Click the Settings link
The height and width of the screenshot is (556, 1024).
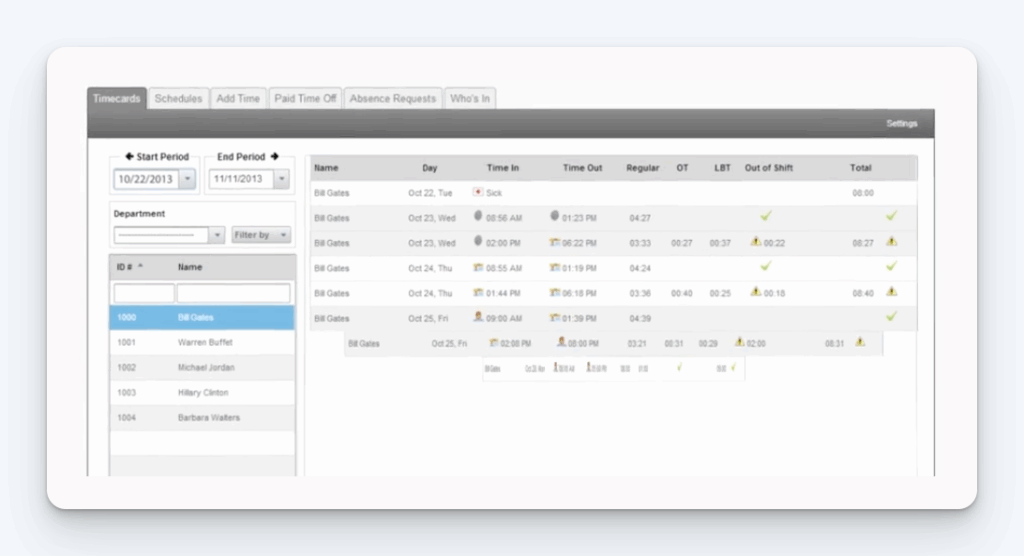click(901, 124)
